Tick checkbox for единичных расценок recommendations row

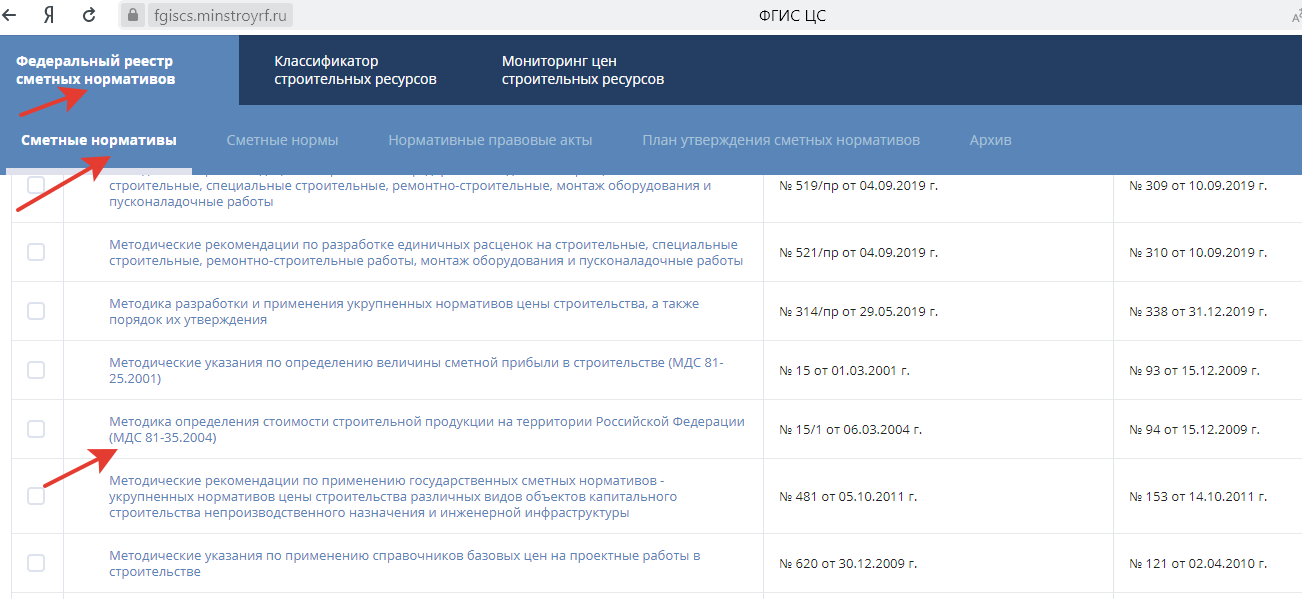tap(36, 252)
